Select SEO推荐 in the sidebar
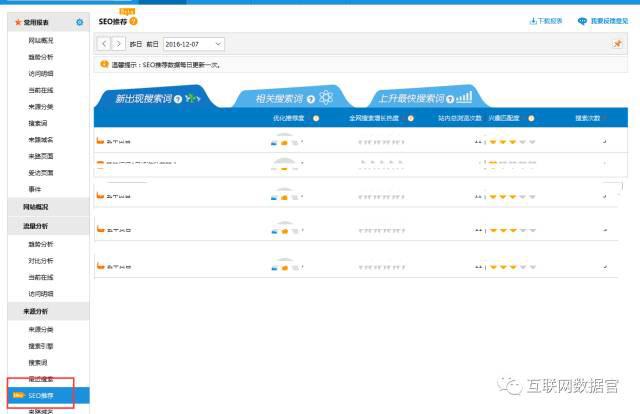Screen dimensions: 640x414 tap(41, 397)
